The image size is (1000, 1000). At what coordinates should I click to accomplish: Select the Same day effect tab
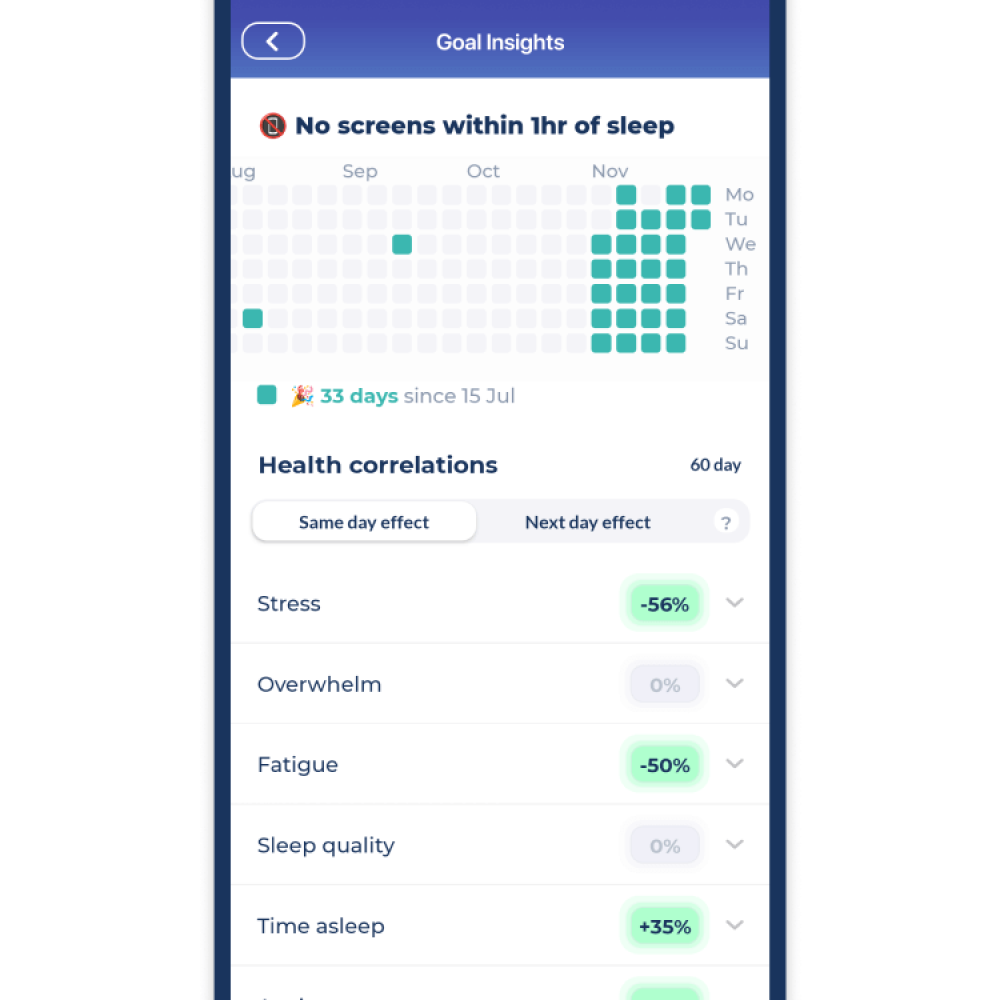364,522
